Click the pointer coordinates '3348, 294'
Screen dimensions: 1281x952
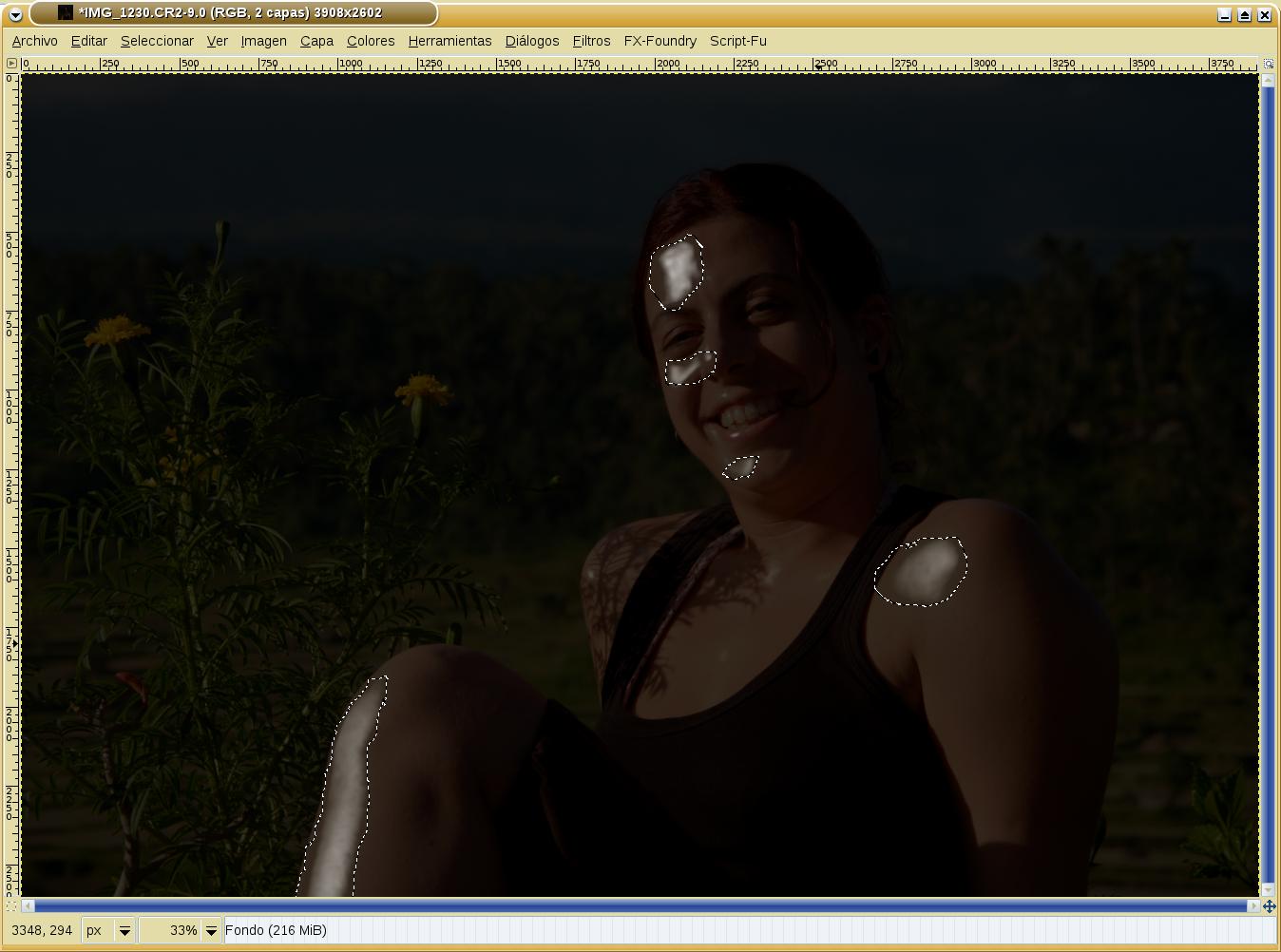(x=42, y=930)
